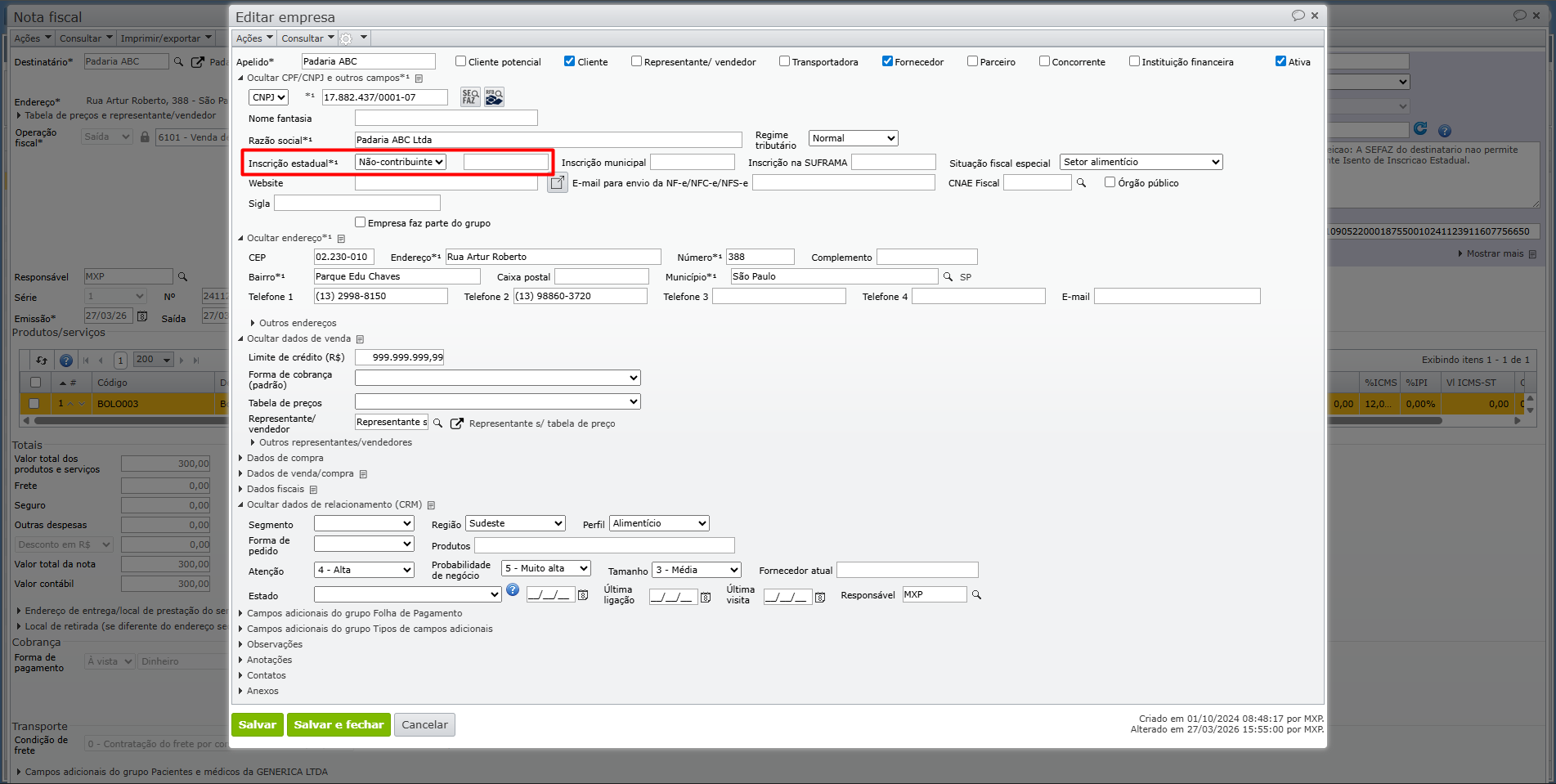
Task: Tick the Órgão público checkbox
Action: click(x=1110, y=182)
